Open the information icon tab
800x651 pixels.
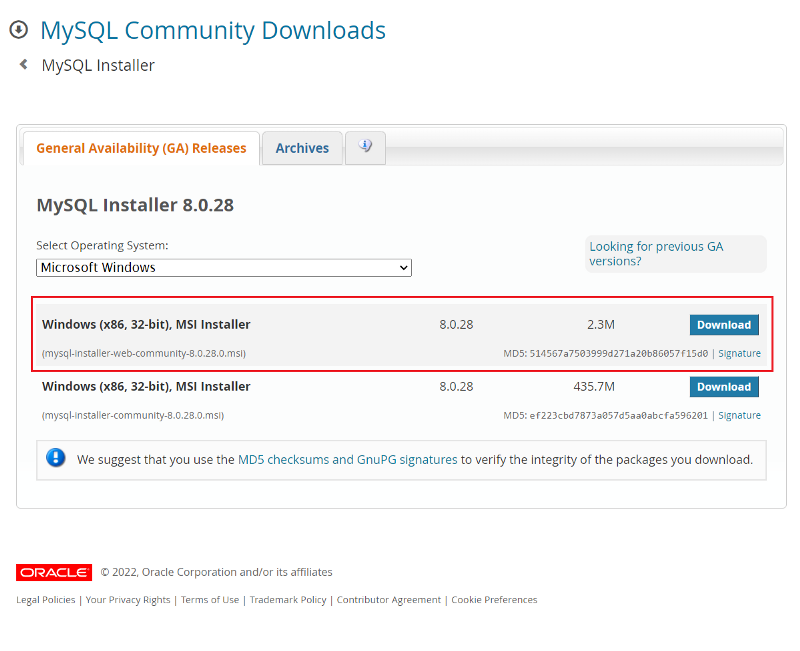[365, 147]
